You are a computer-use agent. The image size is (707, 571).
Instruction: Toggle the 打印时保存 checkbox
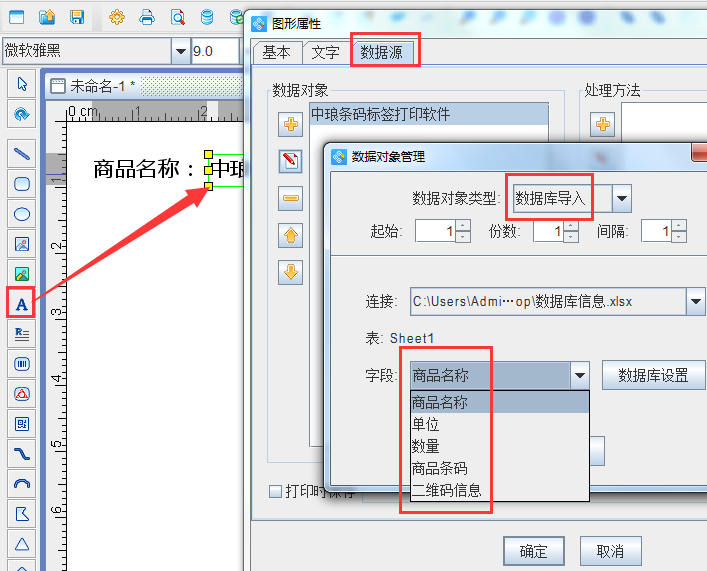click(x=275, y=491)
